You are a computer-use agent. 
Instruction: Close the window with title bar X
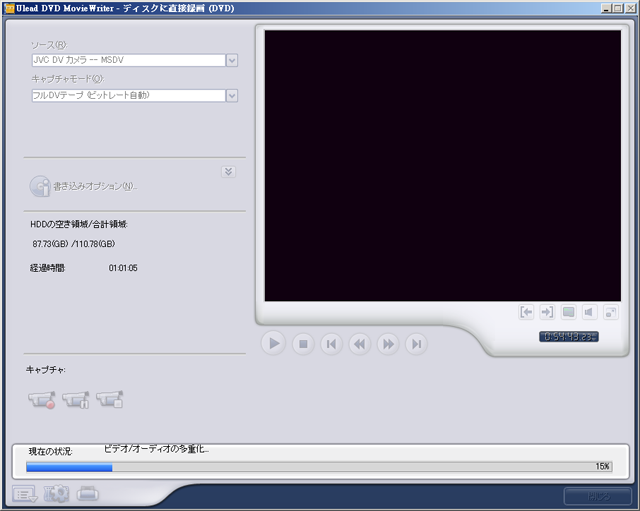click(631, 8)
